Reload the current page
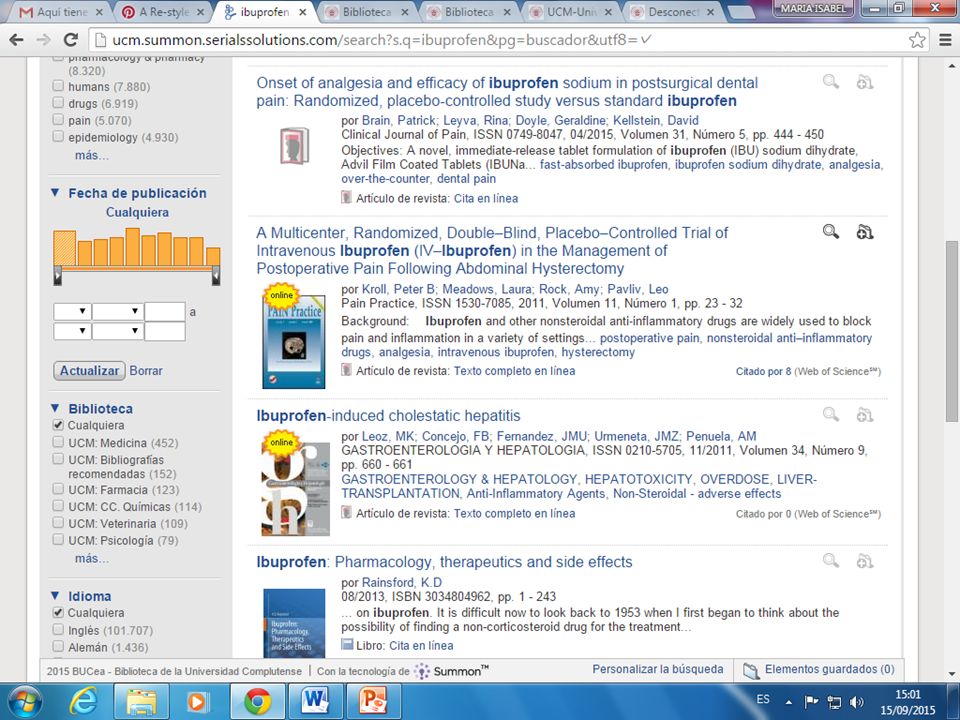 click(71, 40)
